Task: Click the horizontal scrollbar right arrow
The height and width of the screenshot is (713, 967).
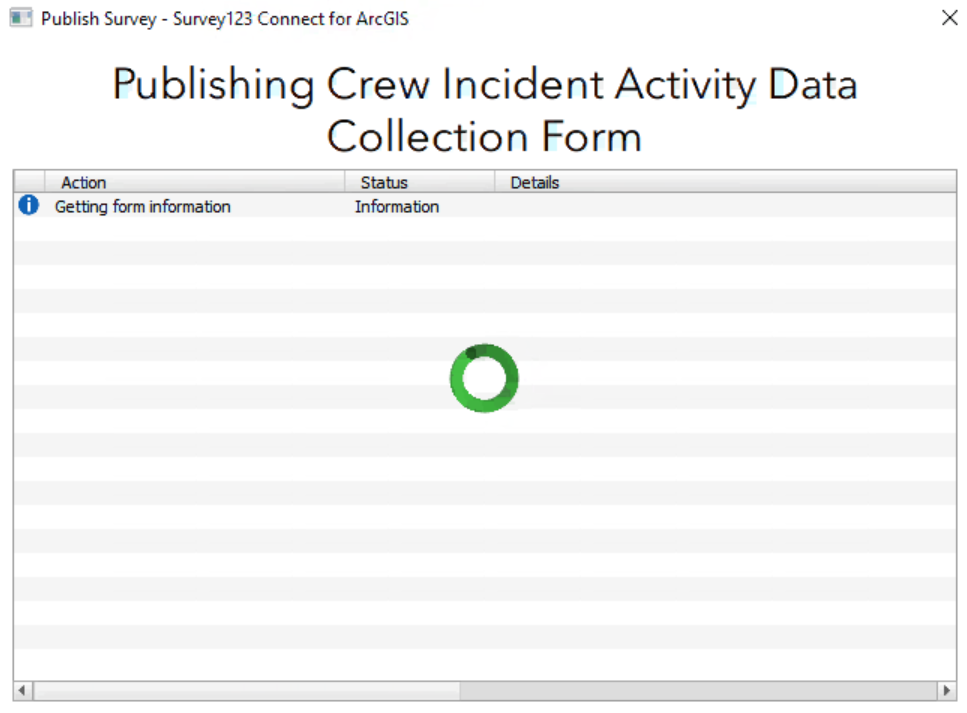Action: click(x=947, y=691)
